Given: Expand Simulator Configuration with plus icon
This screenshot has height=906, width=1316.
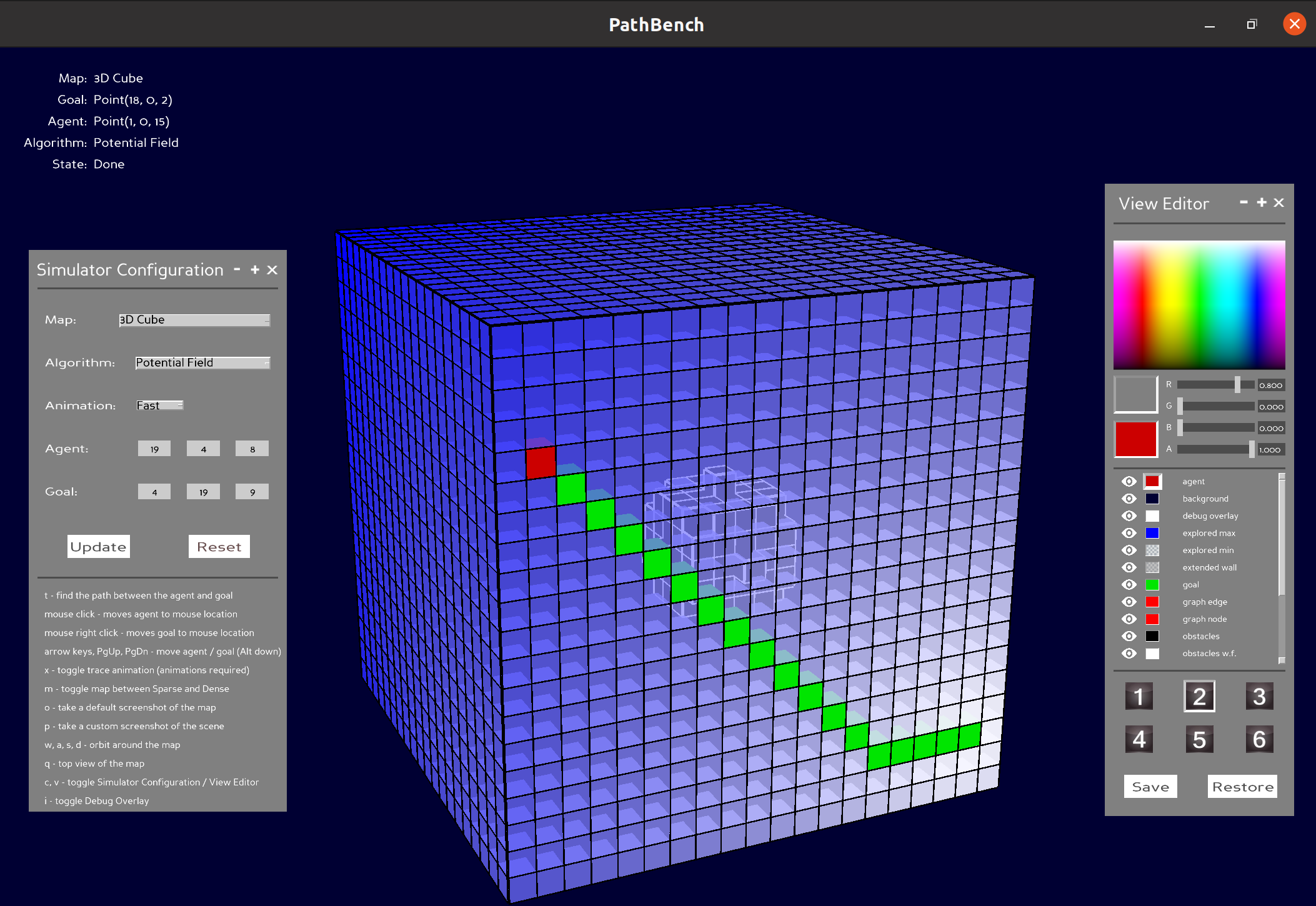Looking at the screenshot, I should (x=255, y=269).
